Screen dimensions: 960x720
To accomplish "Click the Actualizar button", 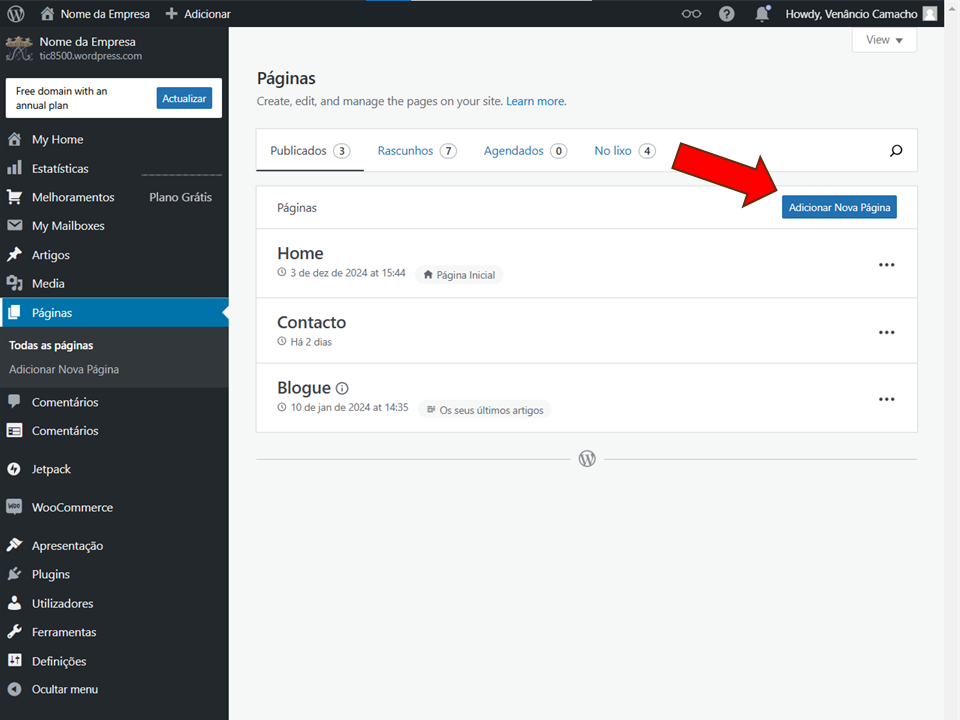I will (184, 98).
